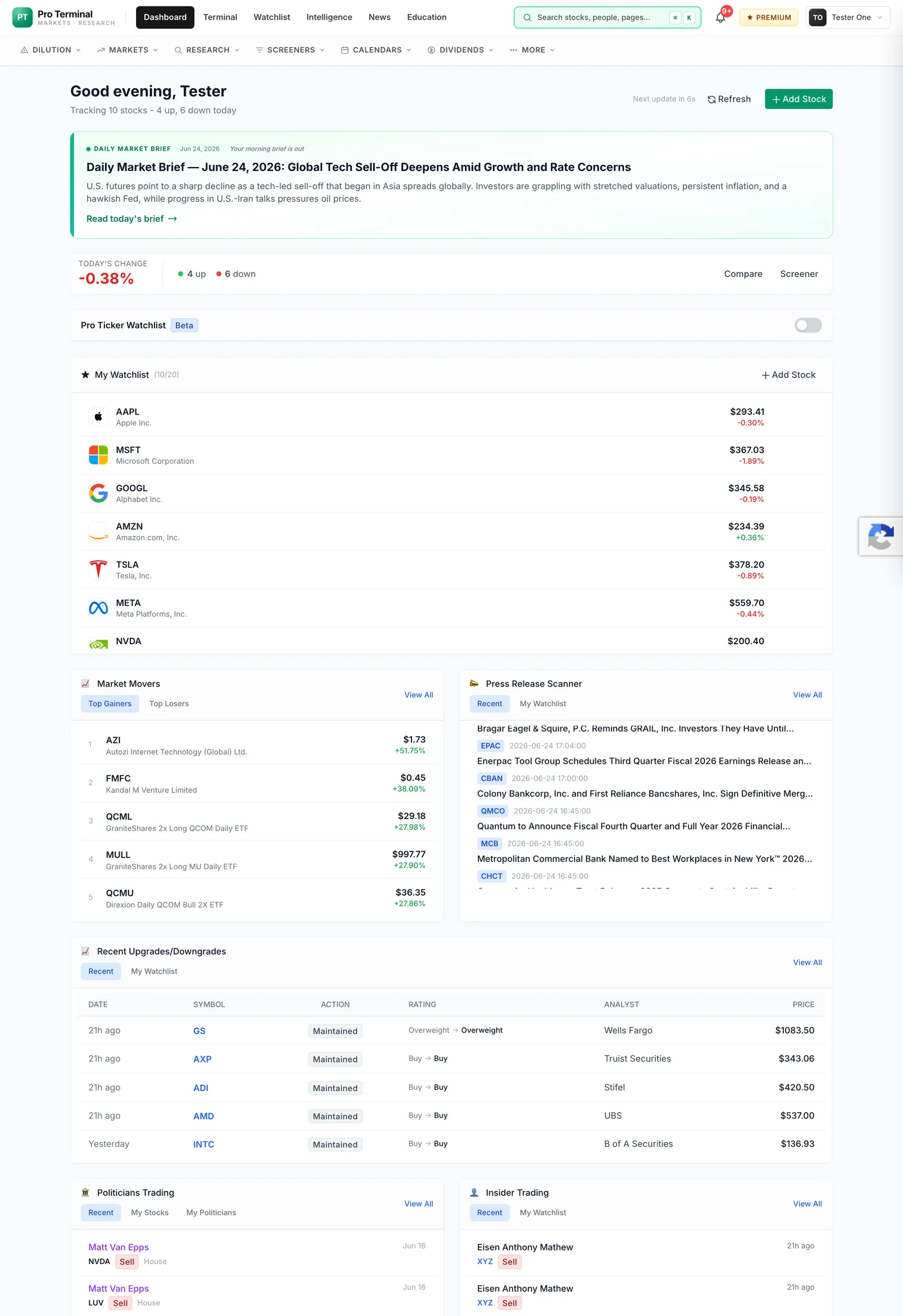Click the reCAPTCHA badge

pyautogui.click(x=881, y=536)
